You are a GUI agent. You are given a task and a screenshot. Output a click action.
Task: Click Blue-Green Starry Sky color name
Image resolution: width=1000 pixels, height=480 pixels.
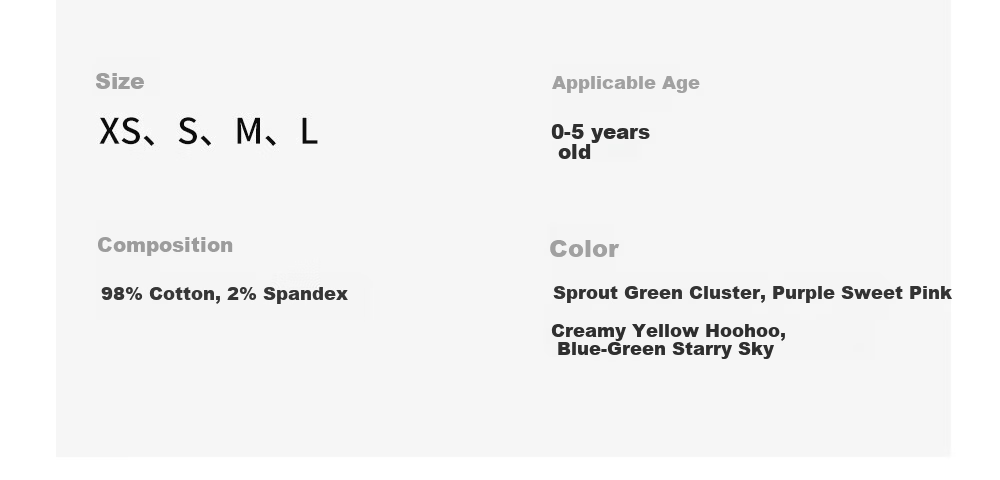665,349
